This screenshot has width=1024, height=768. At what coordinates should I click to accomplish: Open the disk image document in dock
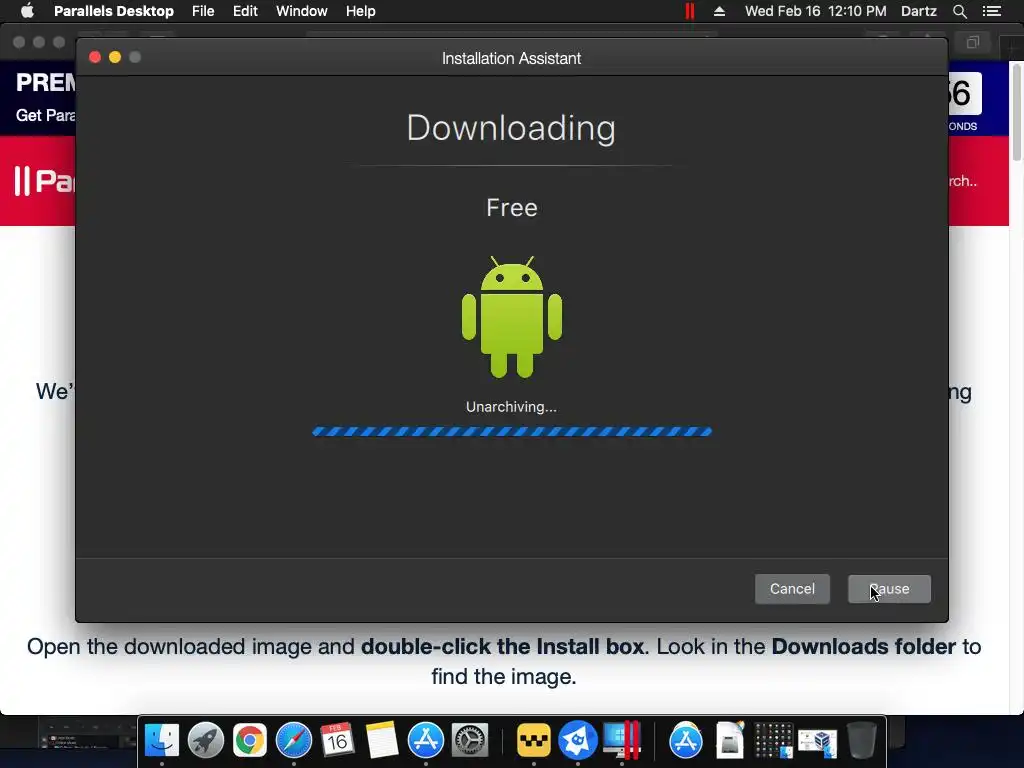point(729,741)
